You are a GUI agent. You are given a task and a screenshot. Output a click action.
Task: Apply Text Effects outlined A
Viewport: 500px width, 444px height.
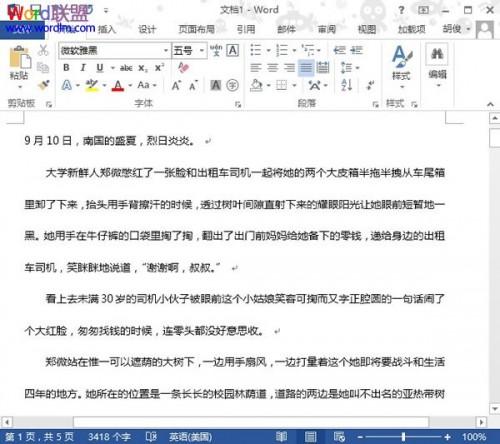click(67, 85)
